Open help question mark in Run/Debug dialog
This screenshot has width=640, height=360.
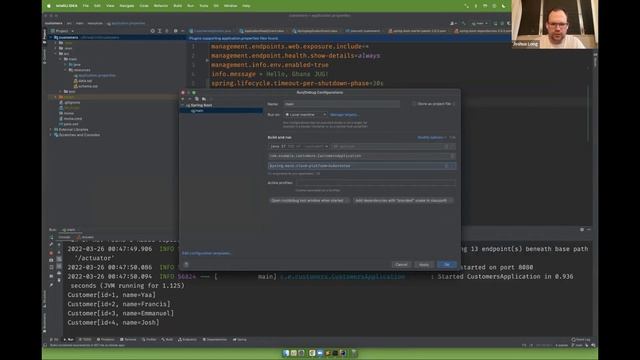point(186,264)
